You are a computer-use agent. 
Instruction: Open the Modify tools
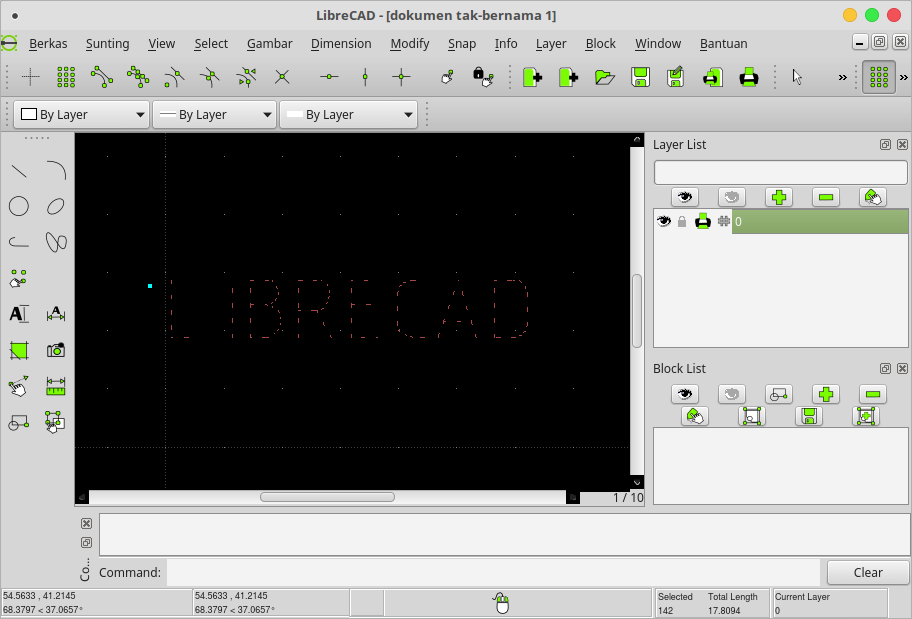click(x=19, y=386)
